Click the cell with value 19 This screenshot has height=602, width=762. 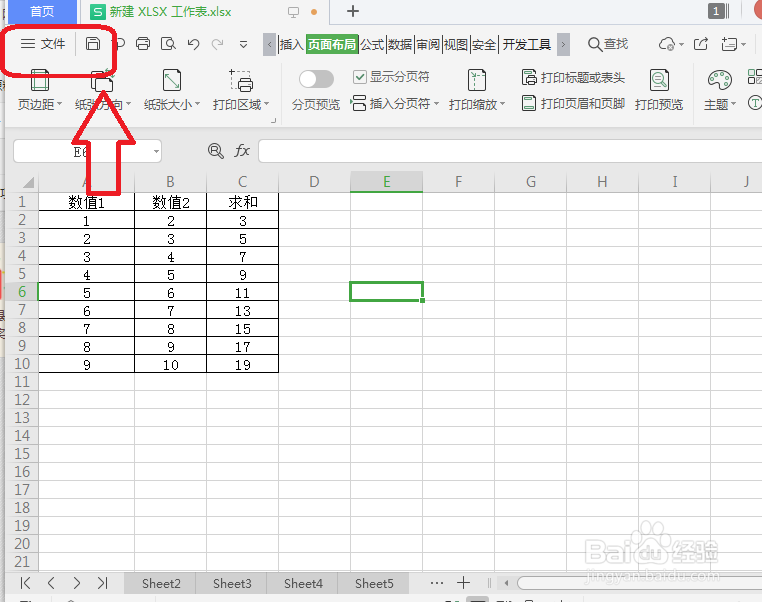[x=242, y=364]
